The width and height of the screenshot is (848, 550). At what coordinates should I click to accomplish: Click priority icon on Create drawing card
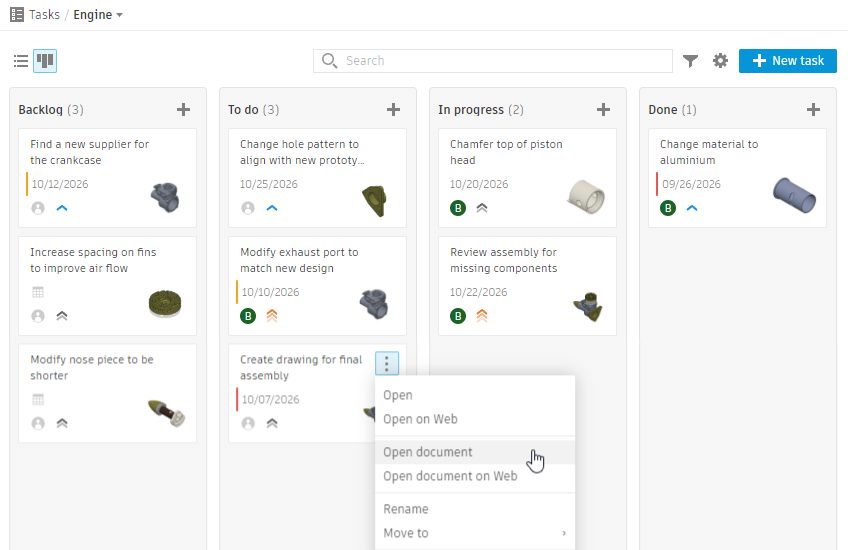[x=272, y=423]
